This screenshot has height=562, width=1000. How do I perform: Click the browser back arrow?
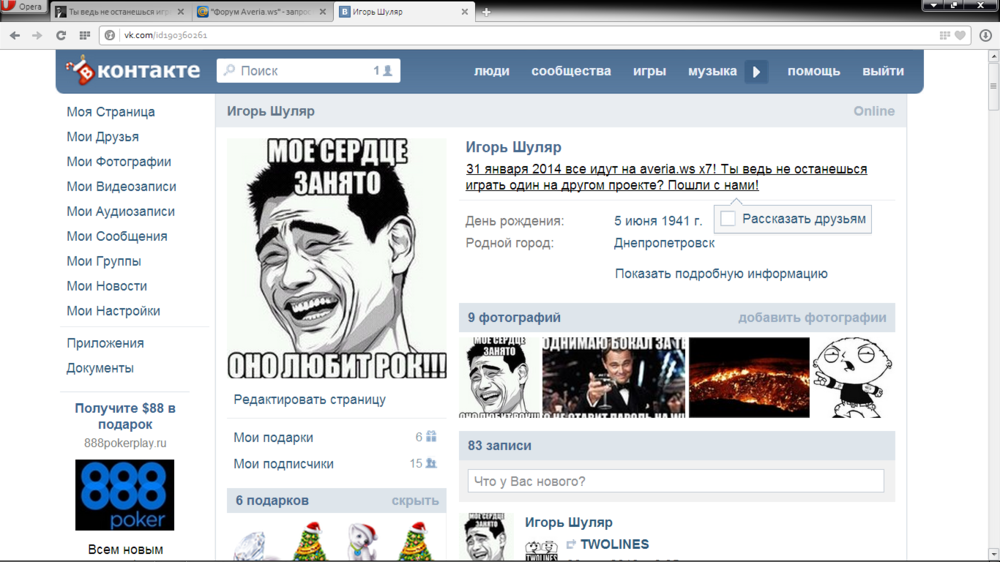click(x=15, y=35)
